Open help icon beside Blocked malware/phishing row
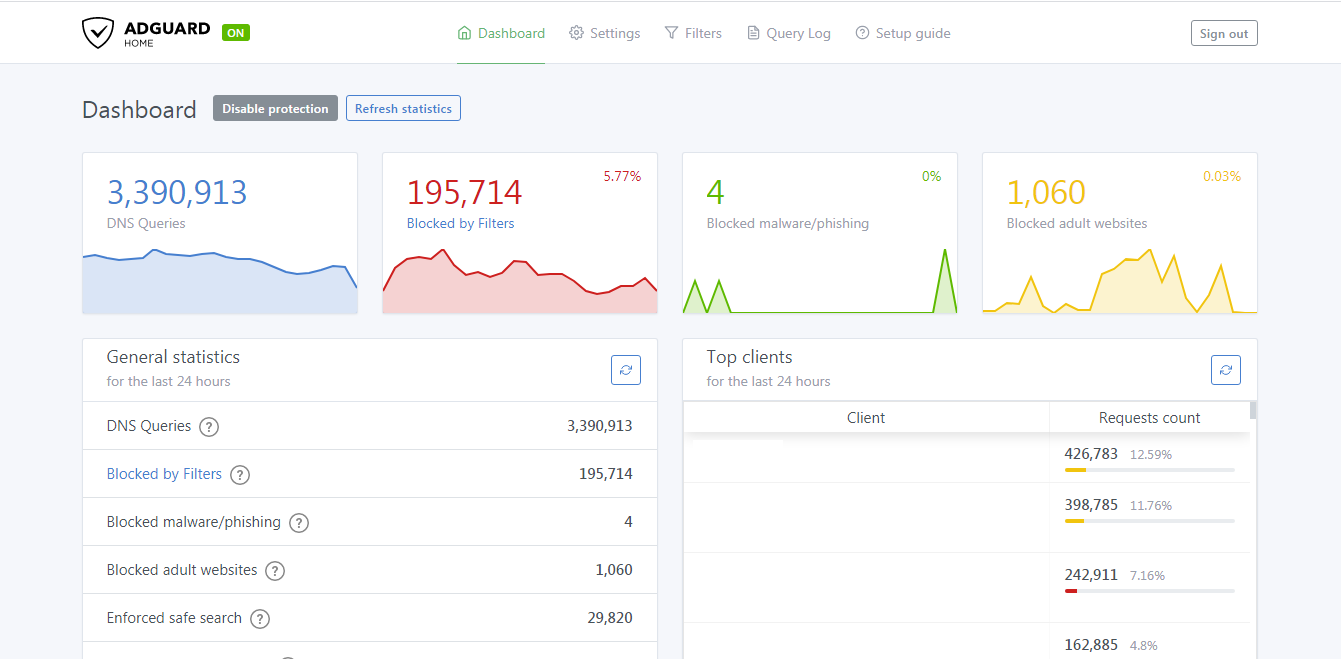Image resolution: width=1341 pixels, height=659 pixels. point(299,523)
